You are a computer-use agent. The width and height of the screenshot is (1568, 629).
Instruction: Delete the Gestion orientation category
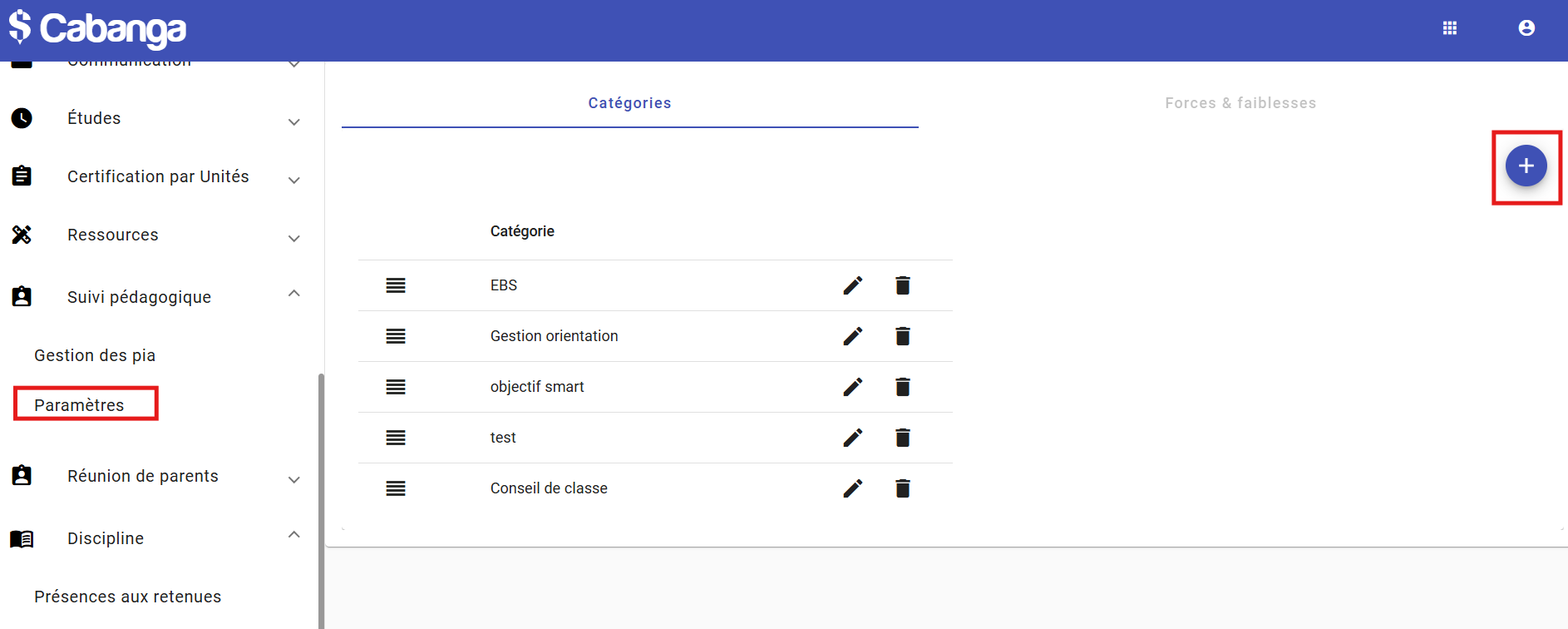pos(903,336)
